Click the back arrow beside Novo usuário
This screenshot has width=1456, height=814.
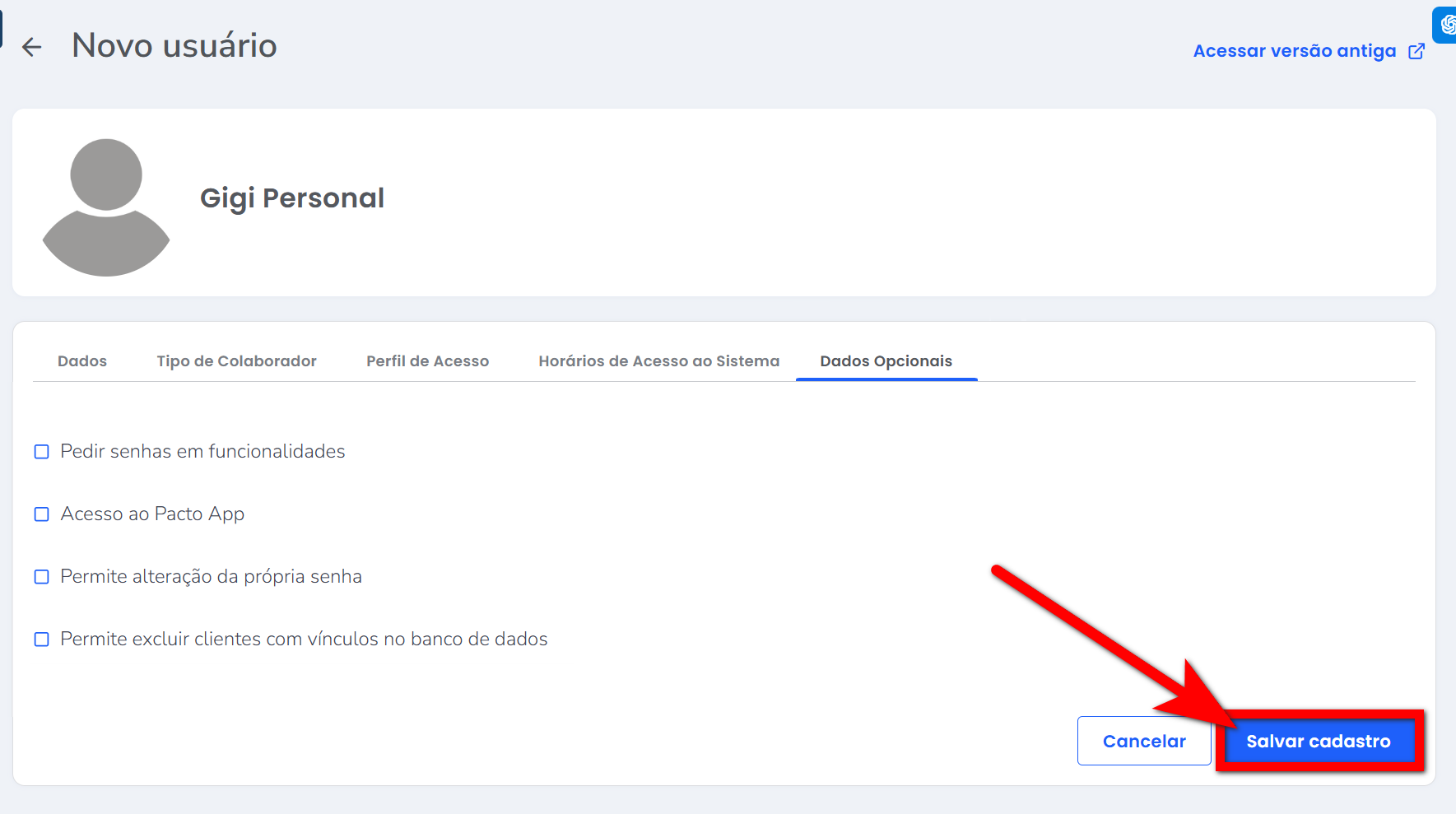tap(31, 47)
